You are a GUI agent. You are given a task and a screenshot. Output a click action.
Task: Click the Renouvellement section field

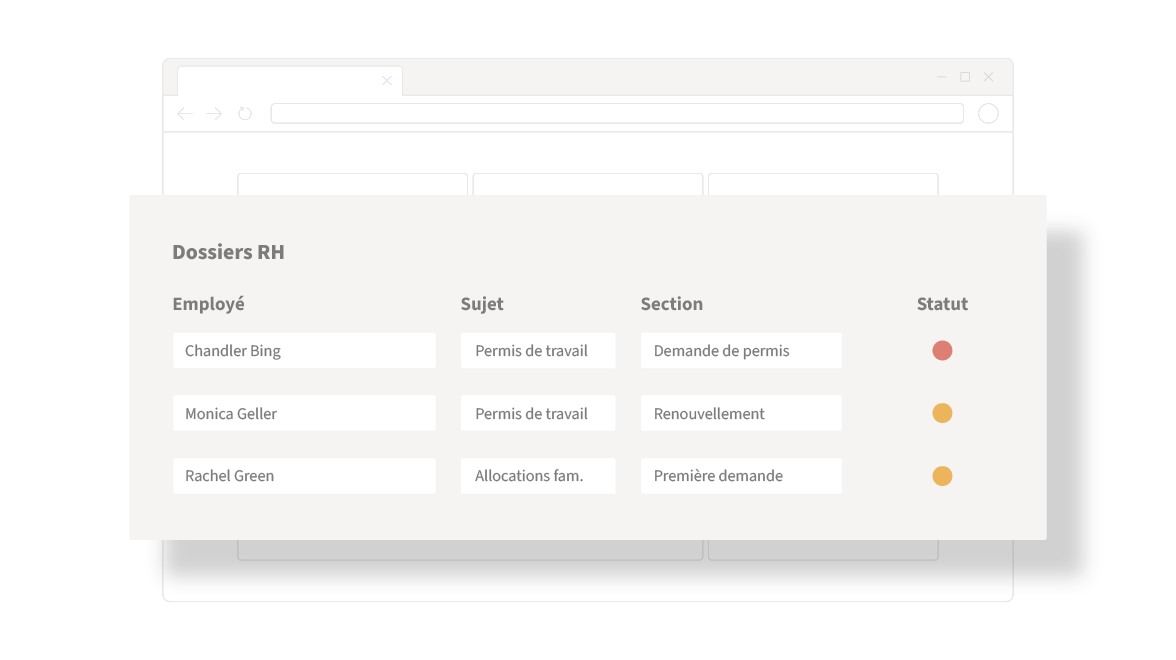point(741,413)
